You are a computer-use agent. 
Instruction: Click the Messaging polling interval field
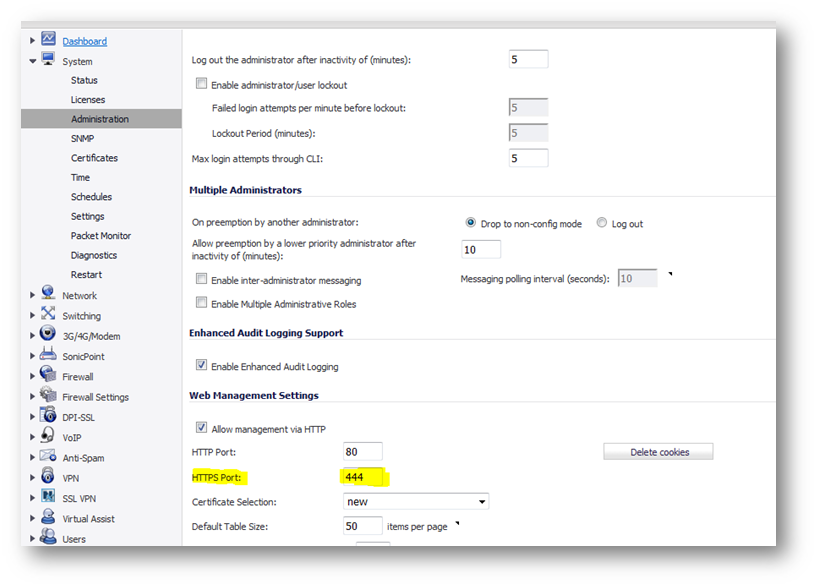point(637,279)
